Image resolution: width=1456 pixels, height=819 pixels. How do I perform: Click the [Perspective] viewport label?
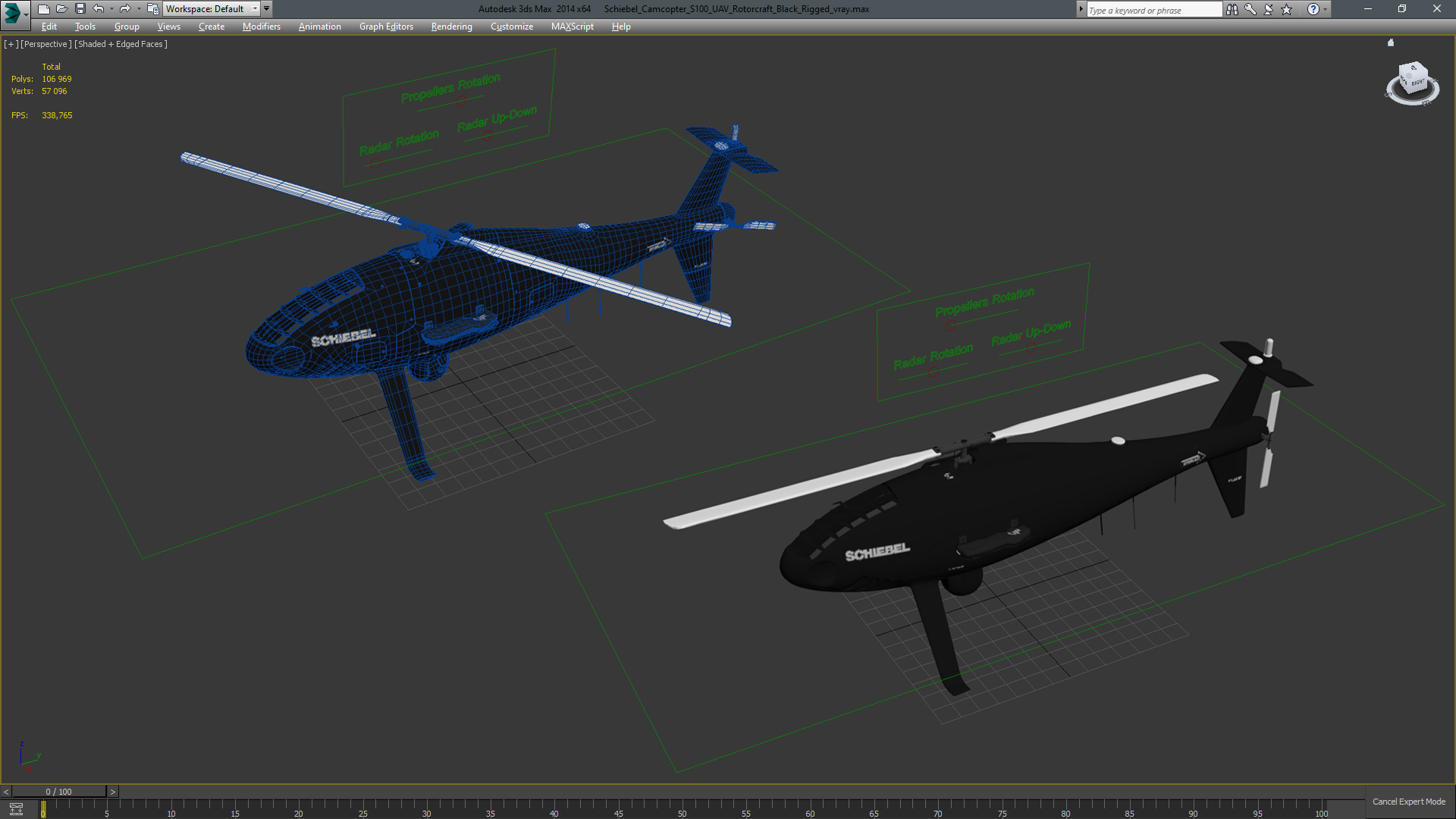coord(45,44)
